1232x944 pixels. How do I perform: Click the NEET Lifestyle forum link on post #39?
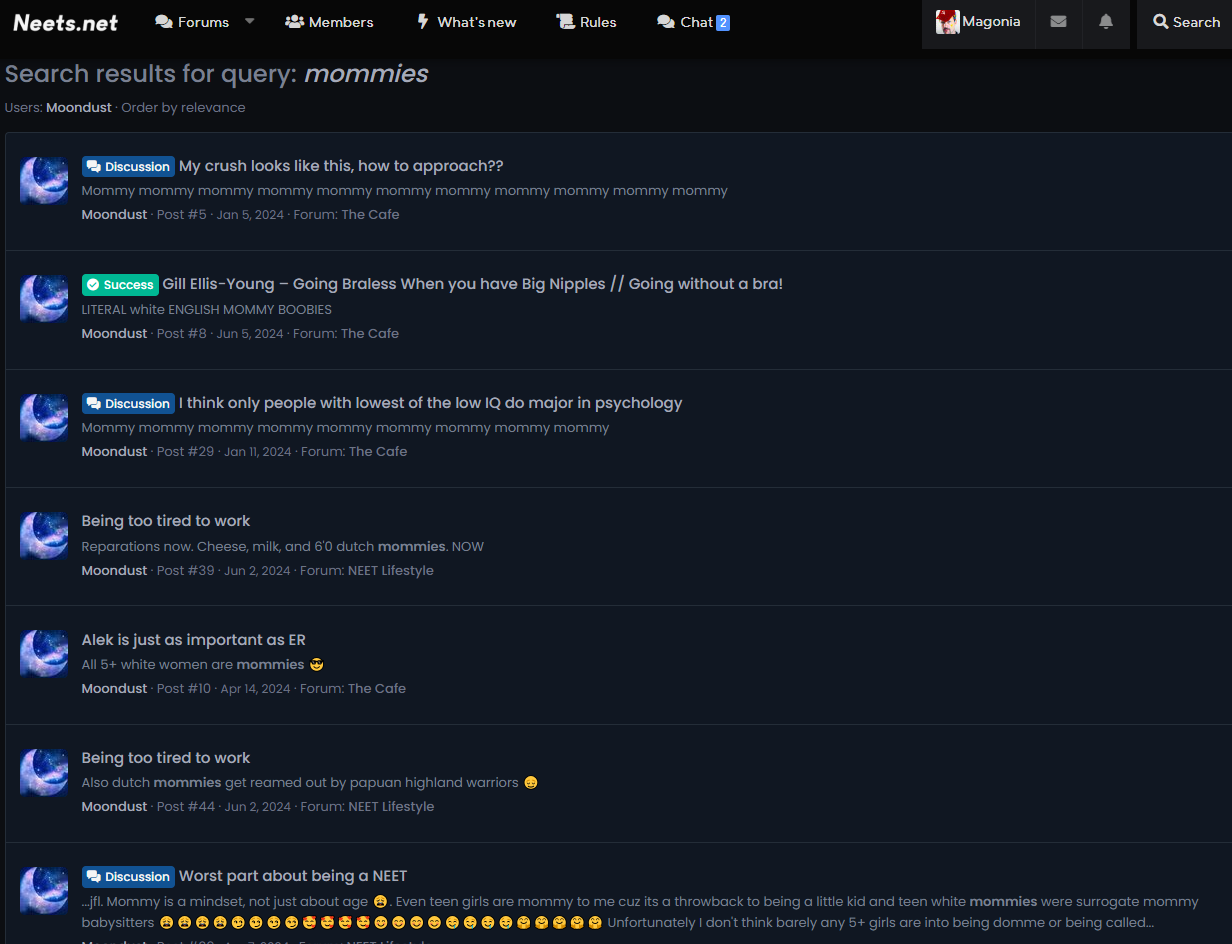click(x=390, y=571)
